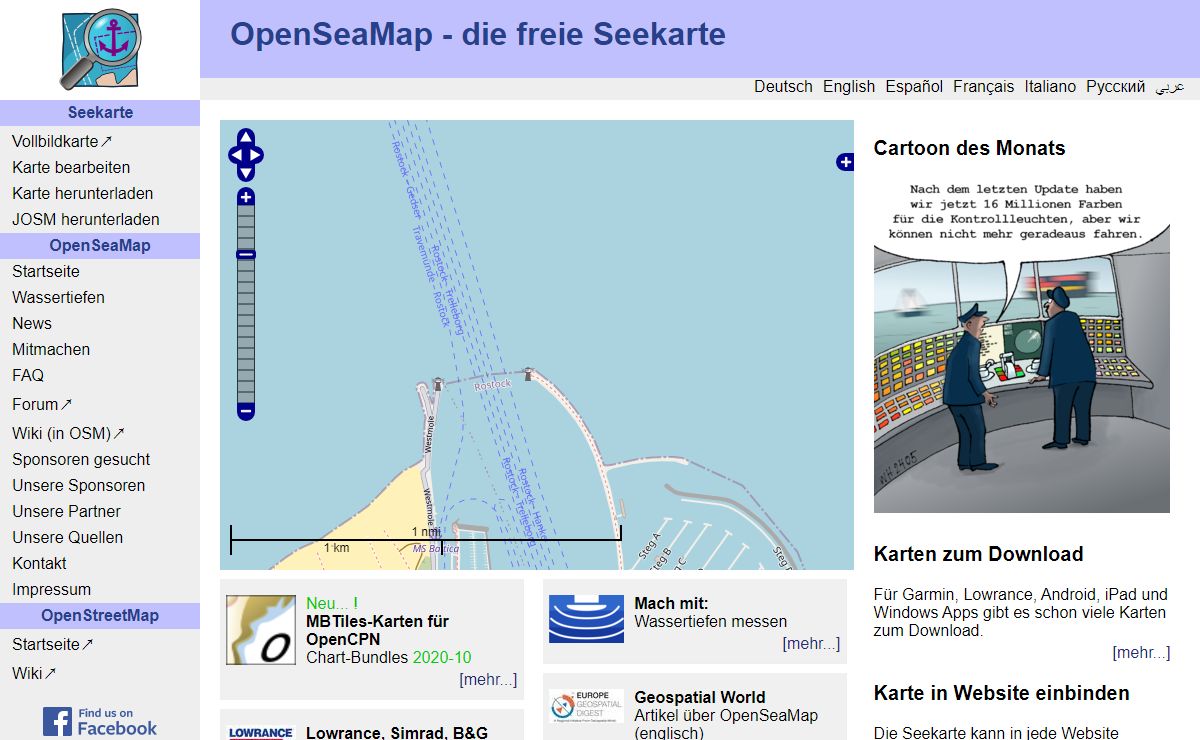The height and width of the screenshot is (740, 1200).
Task: Click mehr link under Karten zum Download
Action: [1141, 653]
